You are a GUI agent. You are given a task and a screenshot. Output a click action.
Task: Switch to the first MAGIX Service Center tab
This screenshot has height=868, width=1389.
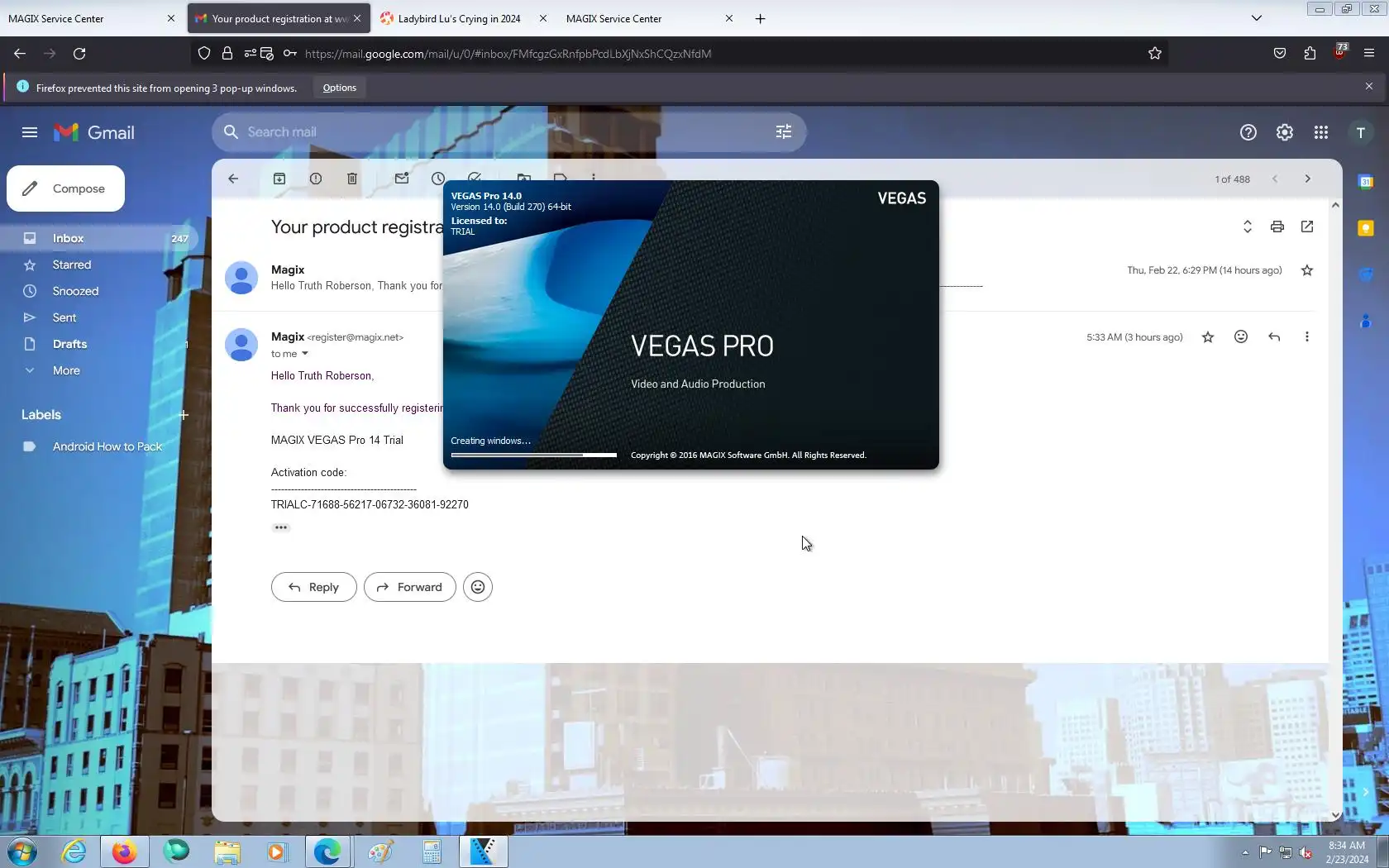[91, 18]
